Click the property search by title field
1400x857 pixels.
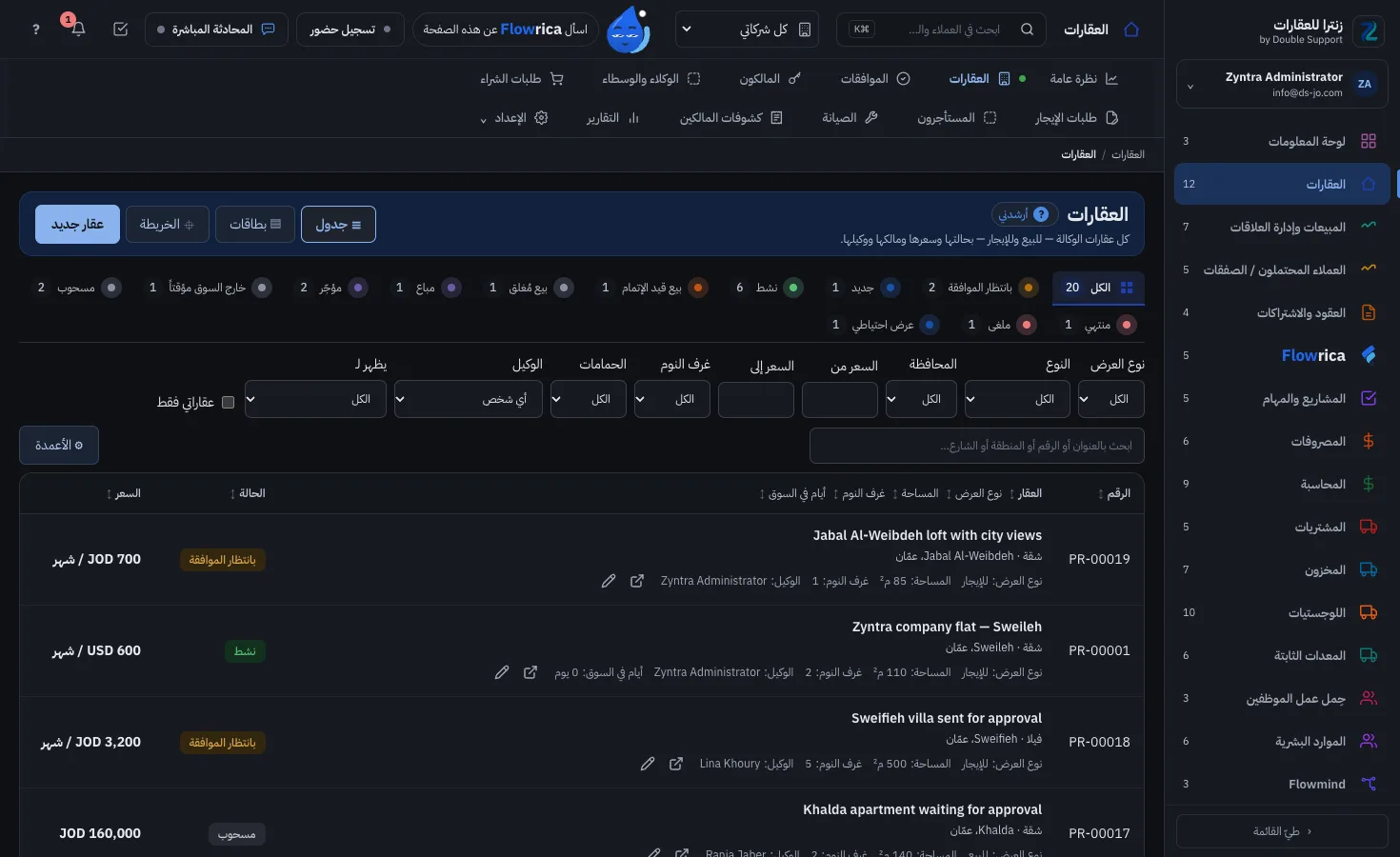tap(977, 445)
